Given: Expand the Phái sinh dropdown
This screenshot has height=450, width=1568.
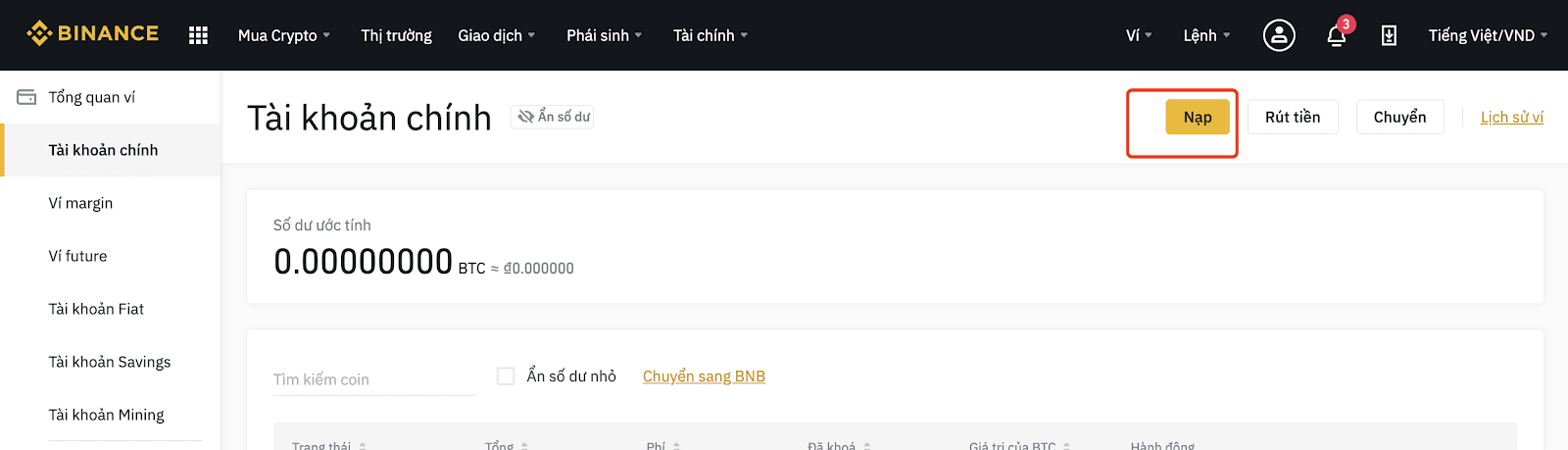Looking at the screenshot, I should [605, 35].
